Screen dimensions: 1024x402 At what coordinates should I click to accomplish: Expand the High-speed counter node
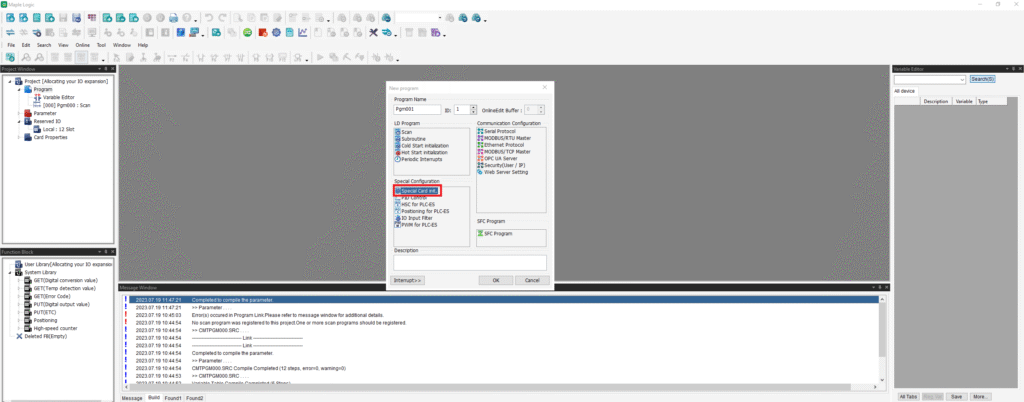(19, 328)
